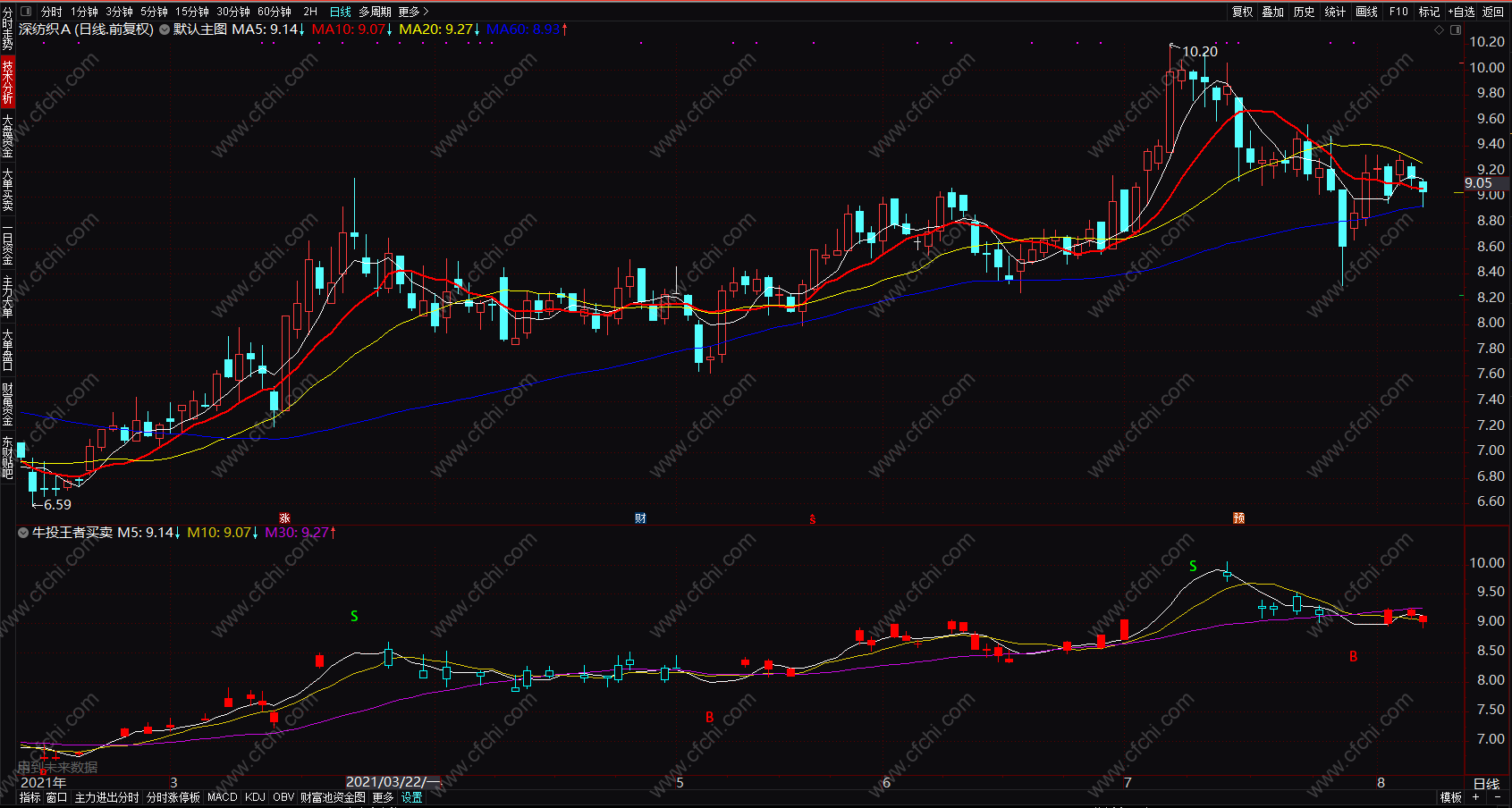Select the OBV indicator

click(283, 797)
